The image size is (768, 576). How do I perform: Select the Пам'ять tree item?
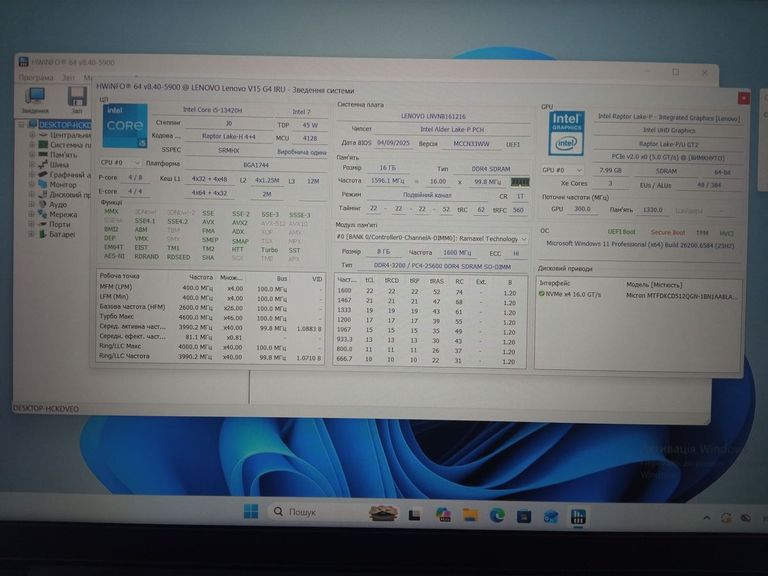tap(64, 155)
